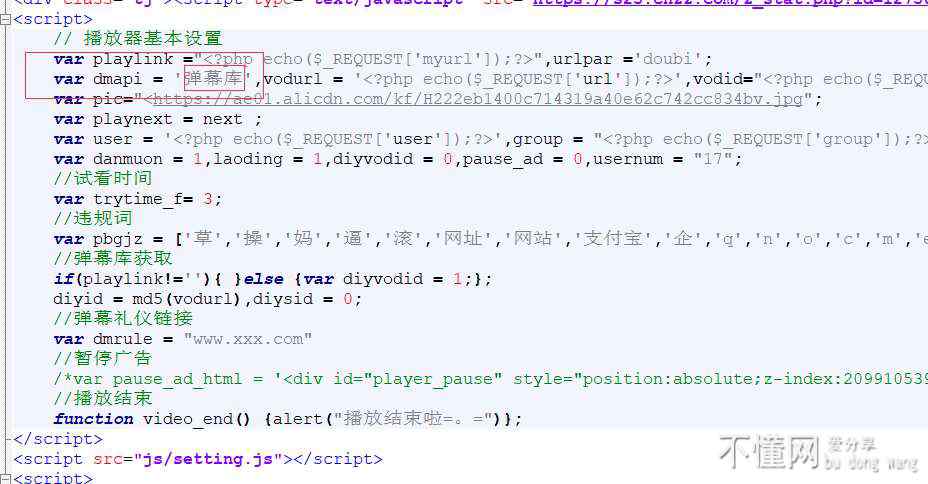928x484 pixels.
Task: Click the comment '//弹幕礼仪链接'
Action: tap(123, 318)
